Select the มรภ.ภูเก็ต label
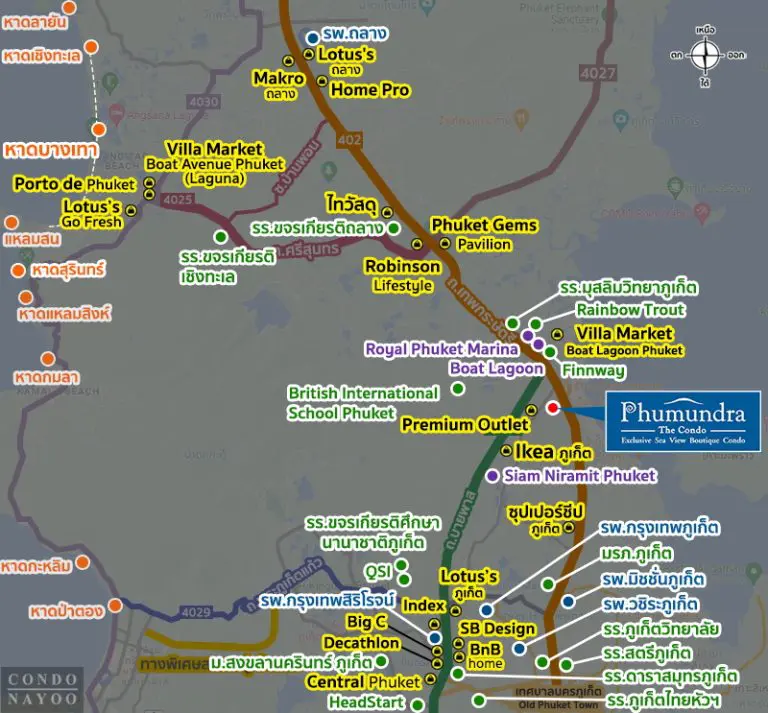The height and width of the screenshot is (713, 768). (637, 554)
